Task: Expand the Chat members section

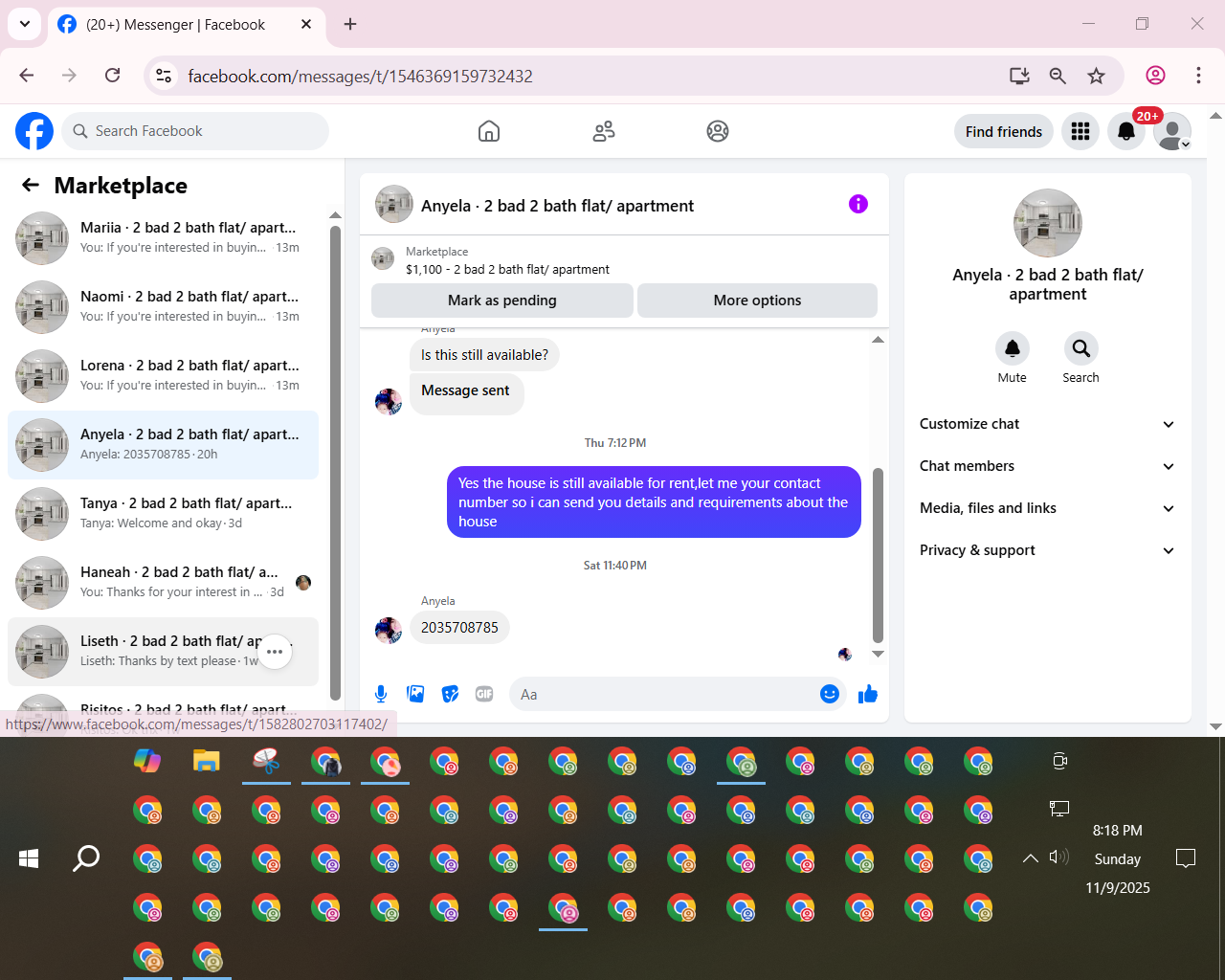Action: click(x=1048, y=466)
